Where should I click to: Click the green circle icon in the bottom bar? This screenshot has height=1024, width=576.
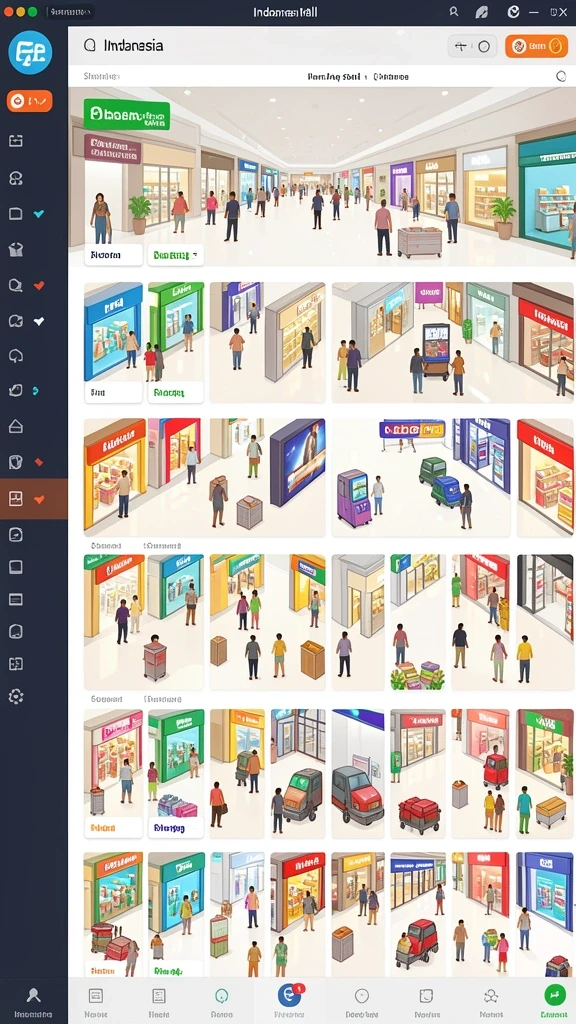point(554,995)
